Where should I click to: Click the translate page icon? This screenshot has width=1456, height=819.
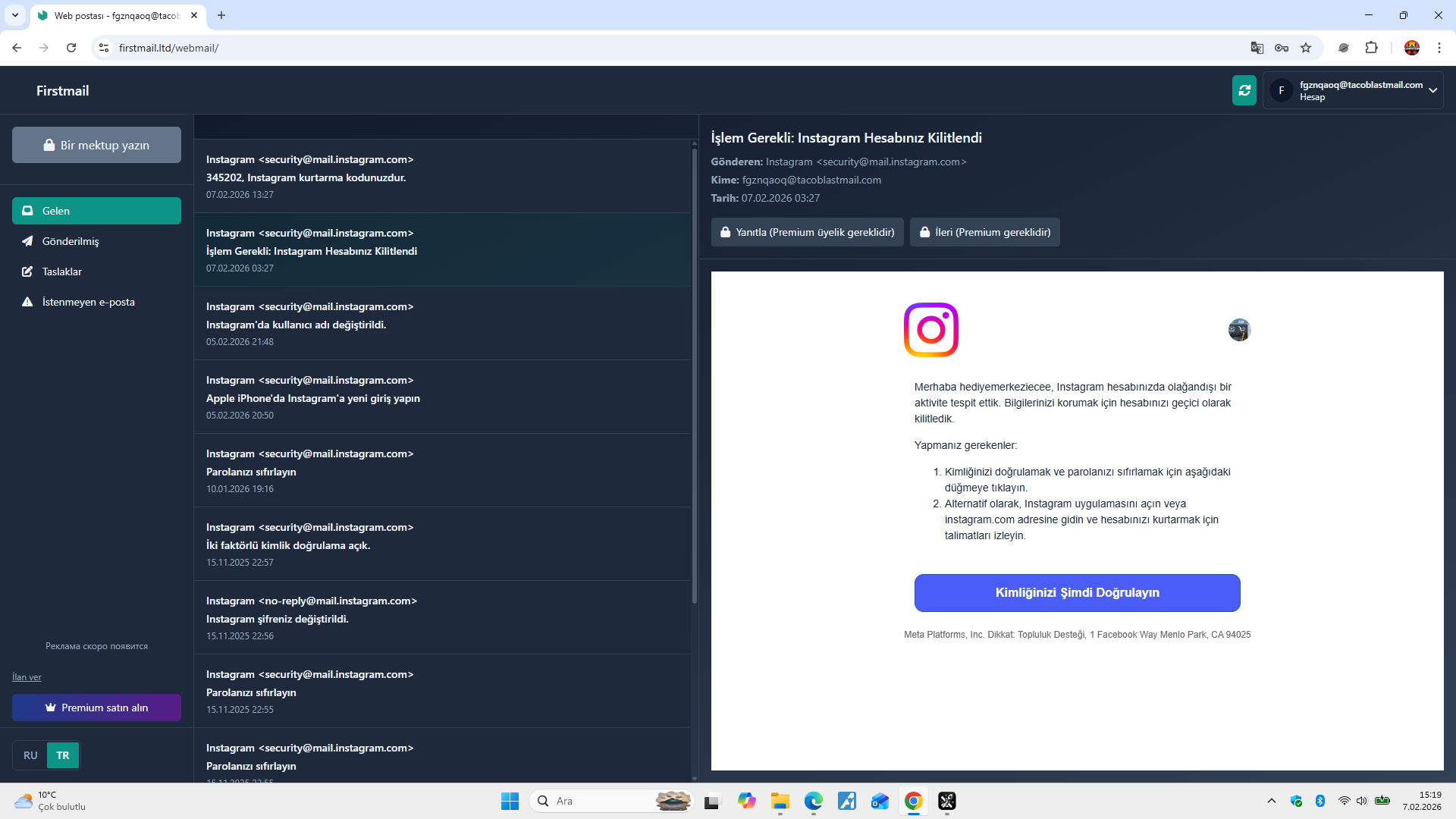click(x=1257, y=48)
